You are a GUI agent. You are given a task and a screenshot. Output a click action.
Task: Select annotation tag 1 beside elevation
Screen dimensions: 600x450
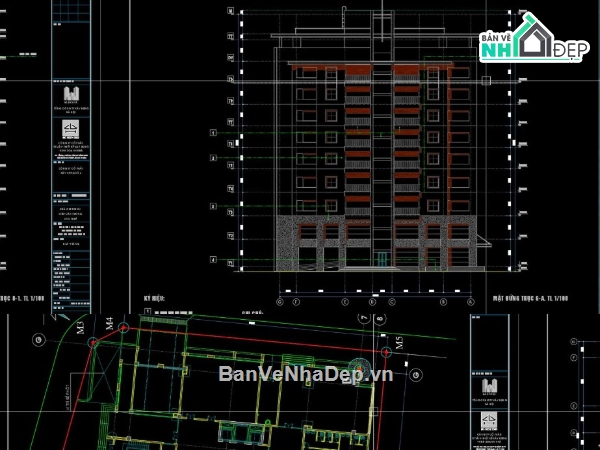[x=214, y=133]
